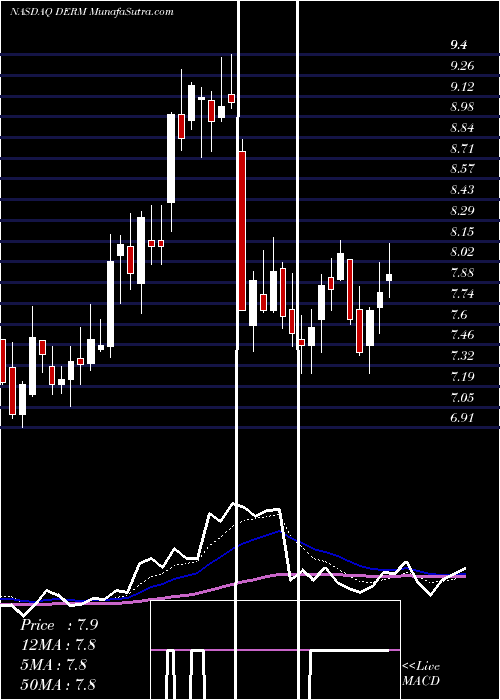500x700 pixels.
Task: Click the 8.29 price axis label
Action: tap(462, 211)
